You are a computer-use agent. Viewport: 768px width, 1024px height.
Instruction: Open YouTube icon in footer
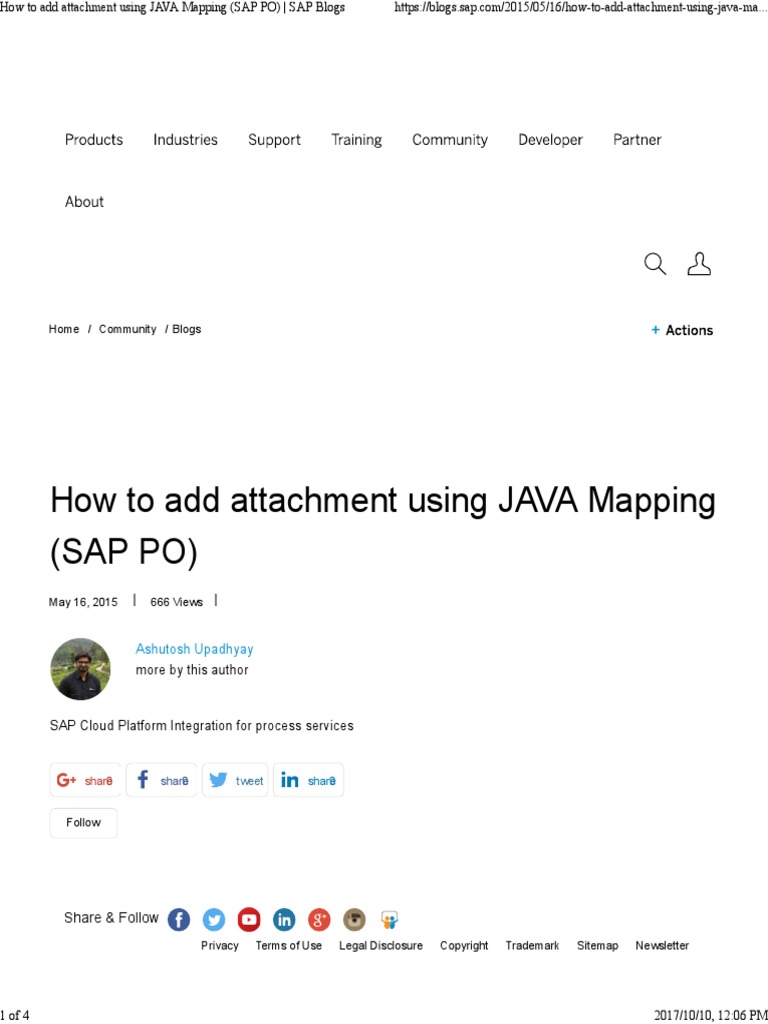click(249, 920)
